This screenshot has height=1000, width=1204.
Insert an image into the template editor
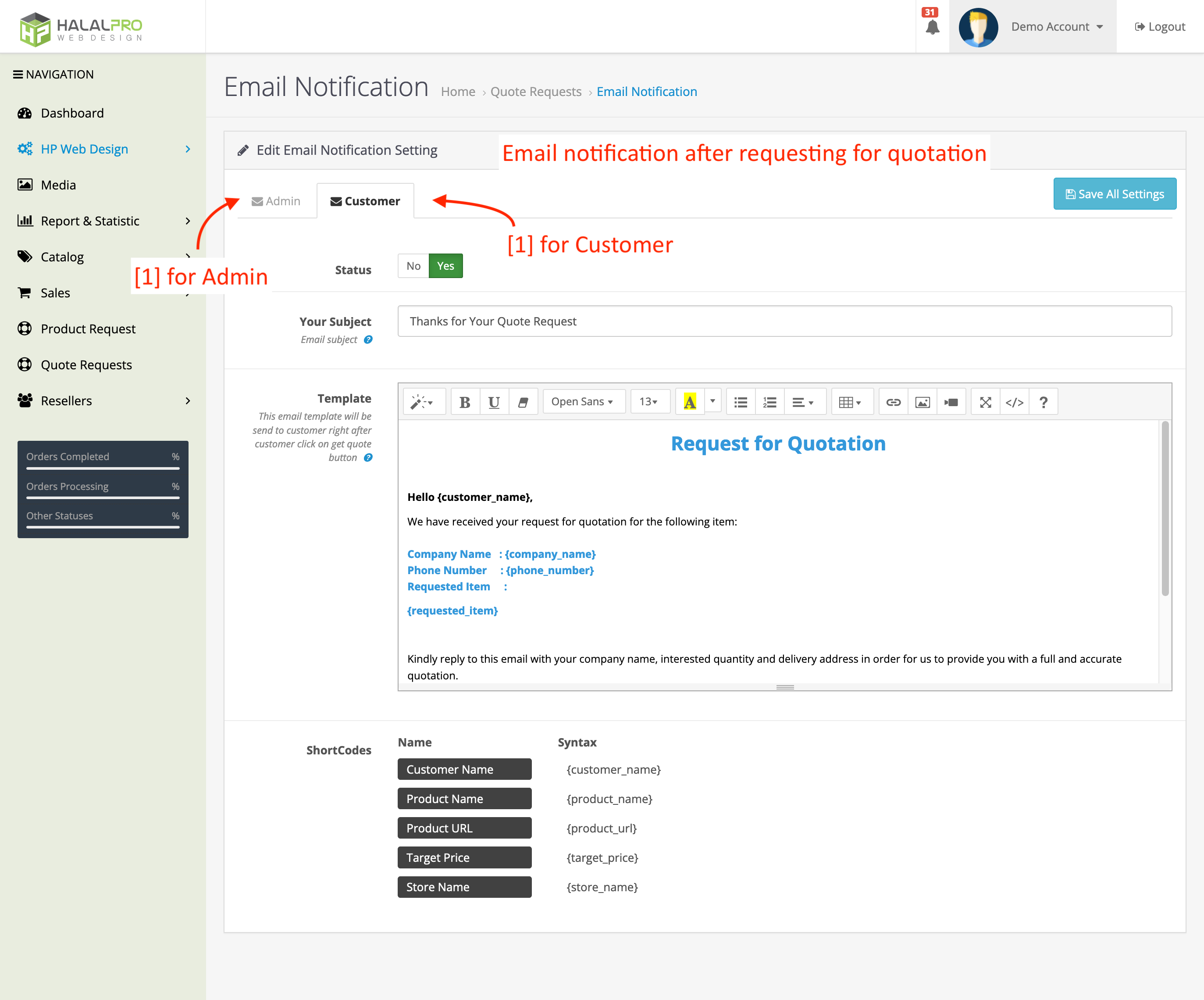click(923, 401)
